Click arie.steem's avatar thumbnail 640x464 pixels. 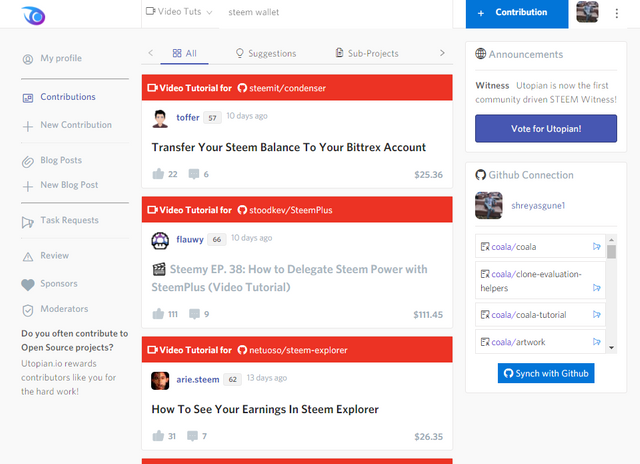160,380
